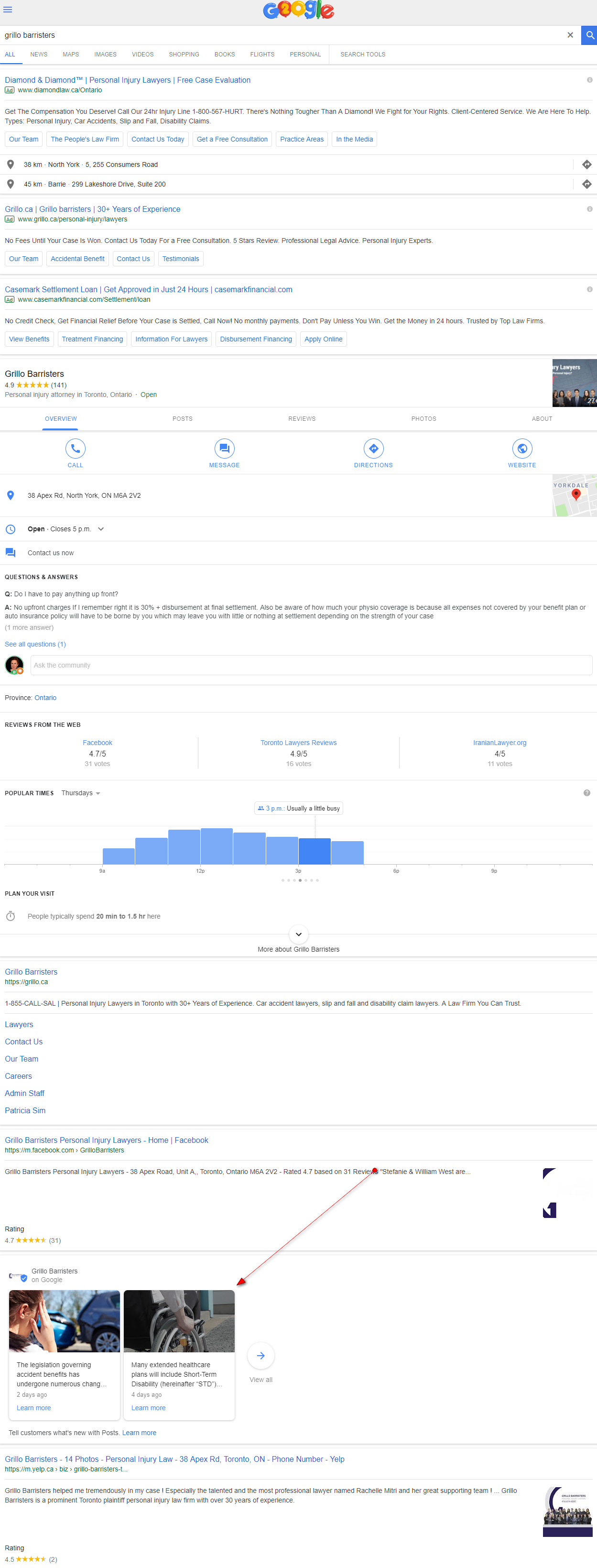Open See all questions (1) link

35,644
